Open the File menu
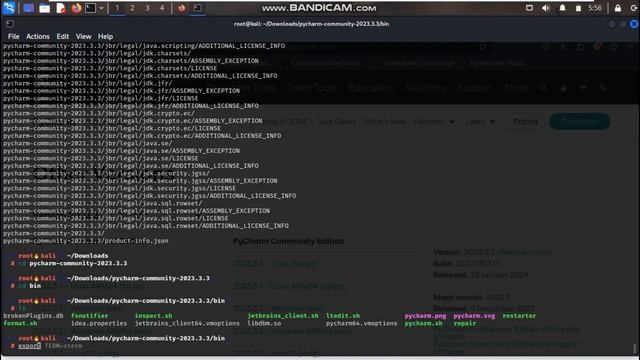 coord(13,37)
